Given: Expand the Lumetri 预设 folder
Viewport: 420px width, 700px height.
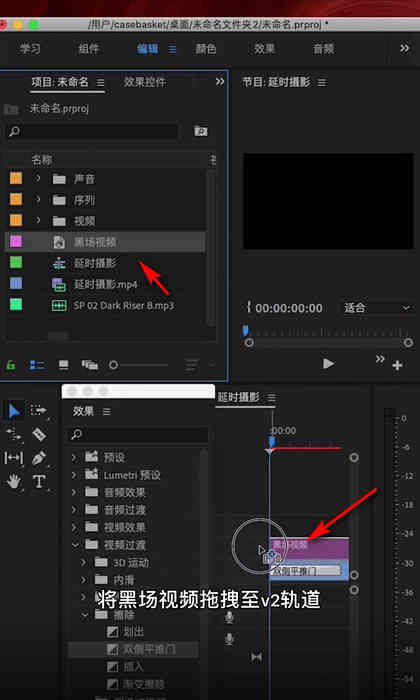Looking at the screenshot, I should [74, 475].
